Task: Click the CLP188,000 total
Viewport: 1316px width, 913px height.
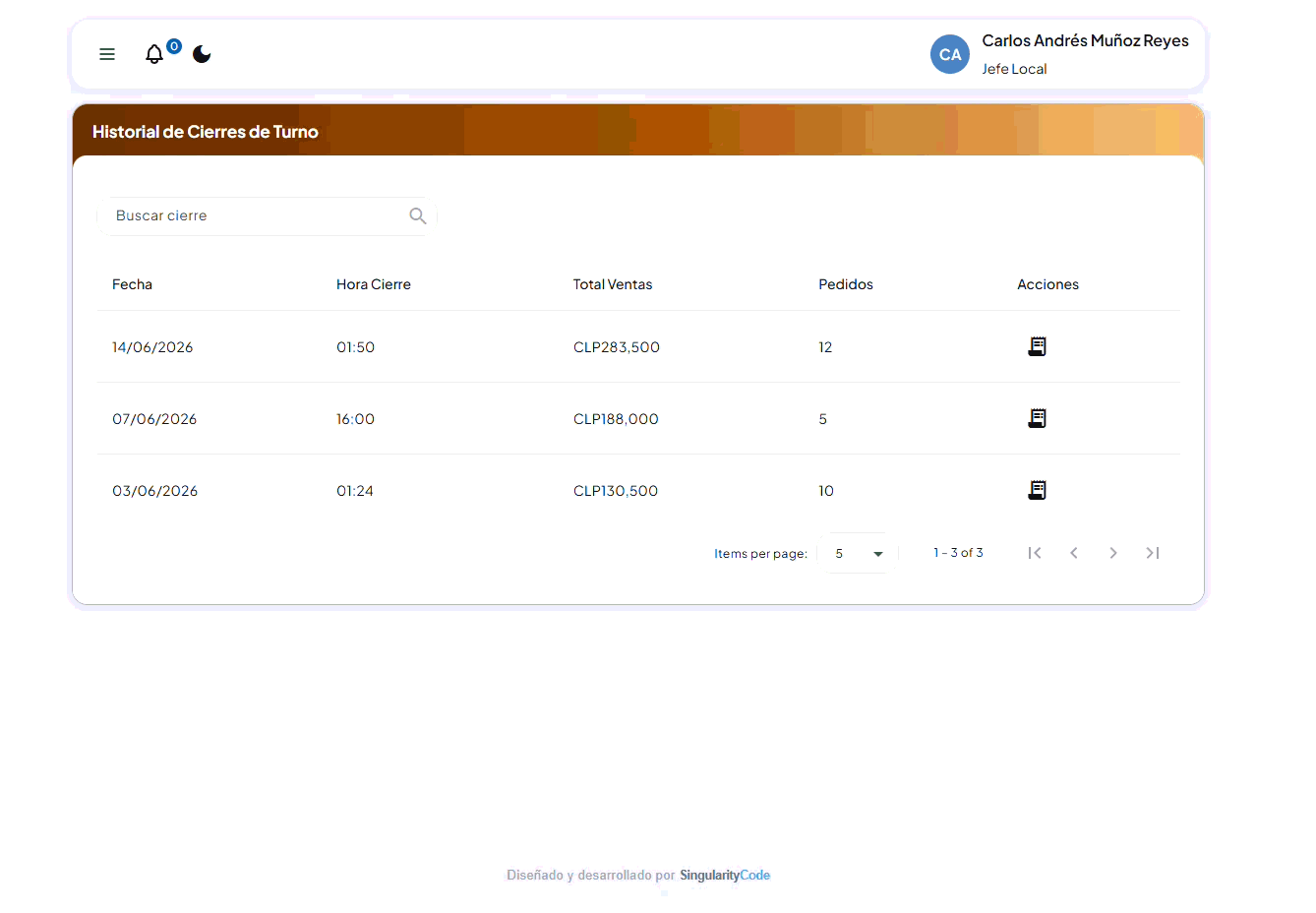Action: [x=616, y=419]
